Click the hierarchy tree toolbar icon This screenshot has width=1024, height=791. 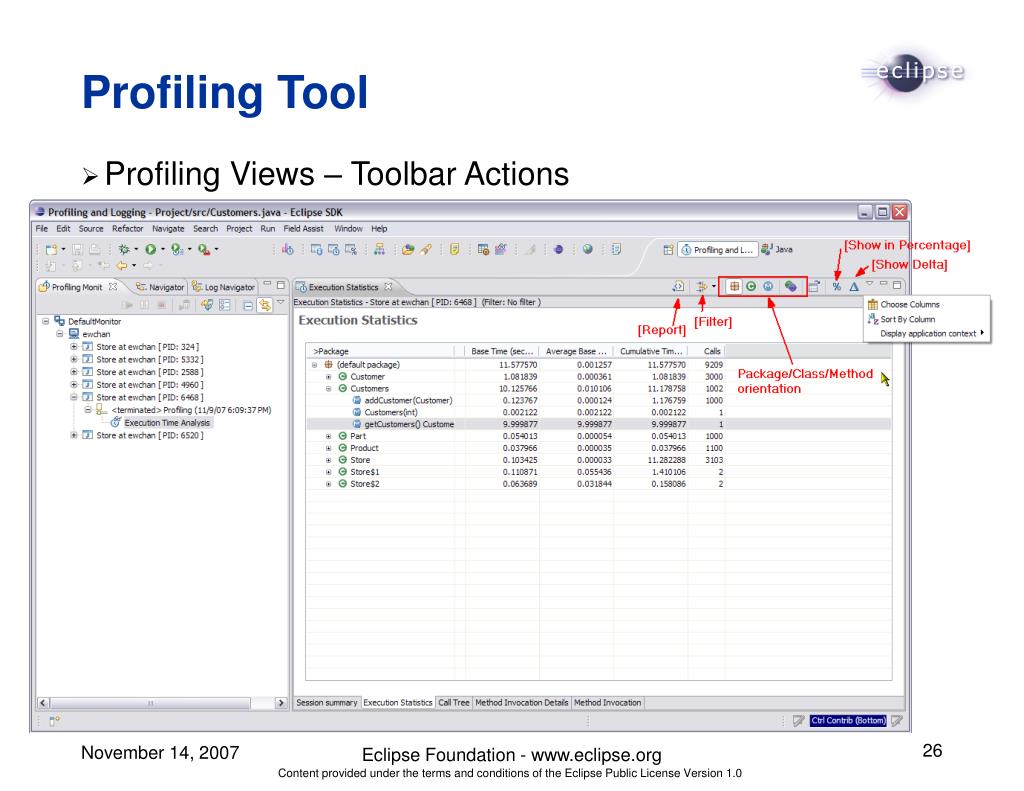coord(379,250)
